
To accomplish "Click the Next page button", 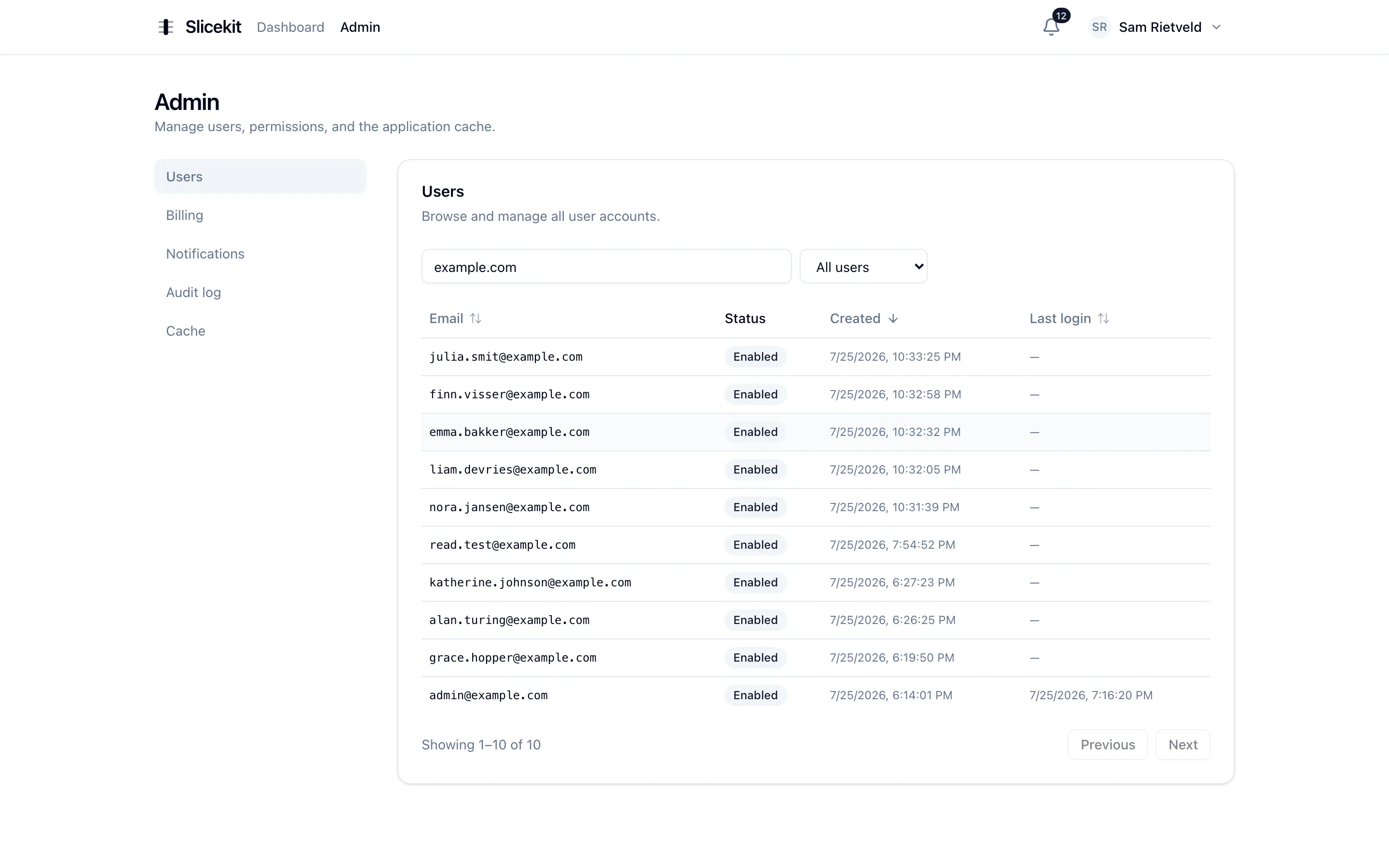I will pos(1183,745).
